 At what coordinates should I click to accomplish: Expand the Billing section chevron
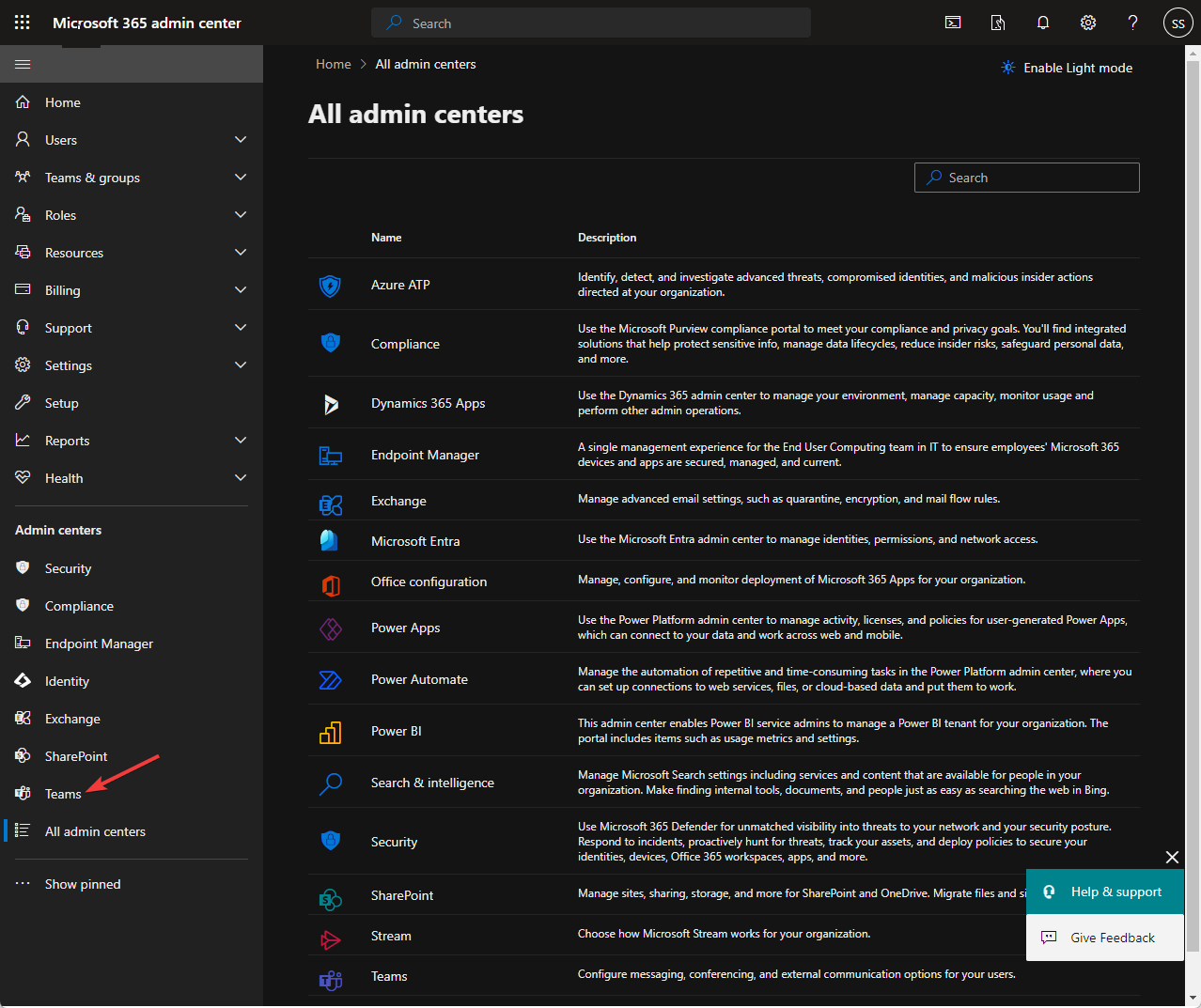tap(241, 290)
